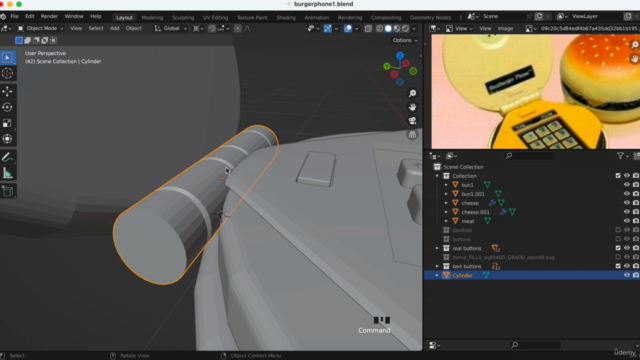Open the Window menu
This screenshot has height=360, width=640.
[x=74, y=16]
